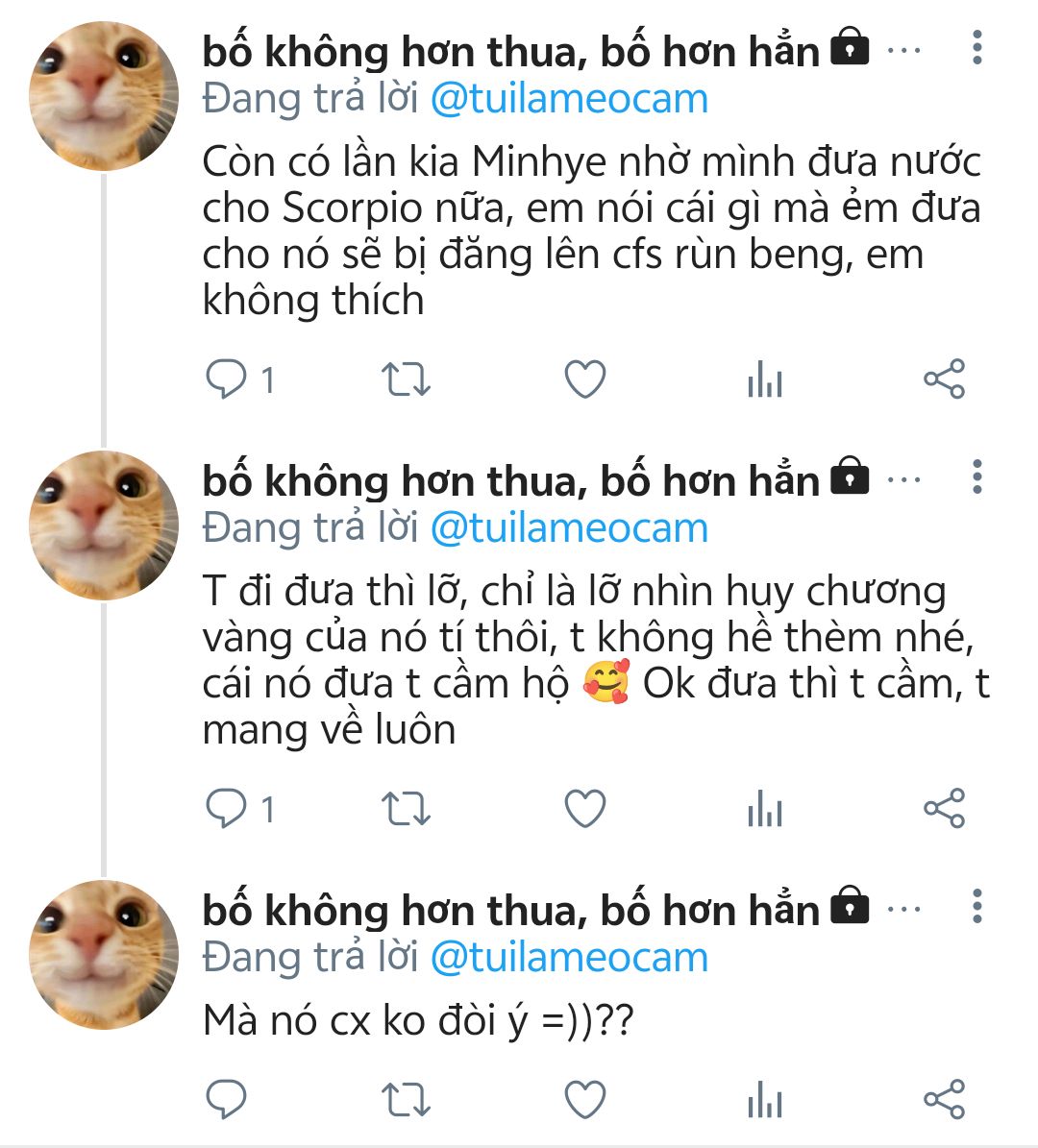
Task: Share the second tweet about mang về luôn
Action: (944, 809)
